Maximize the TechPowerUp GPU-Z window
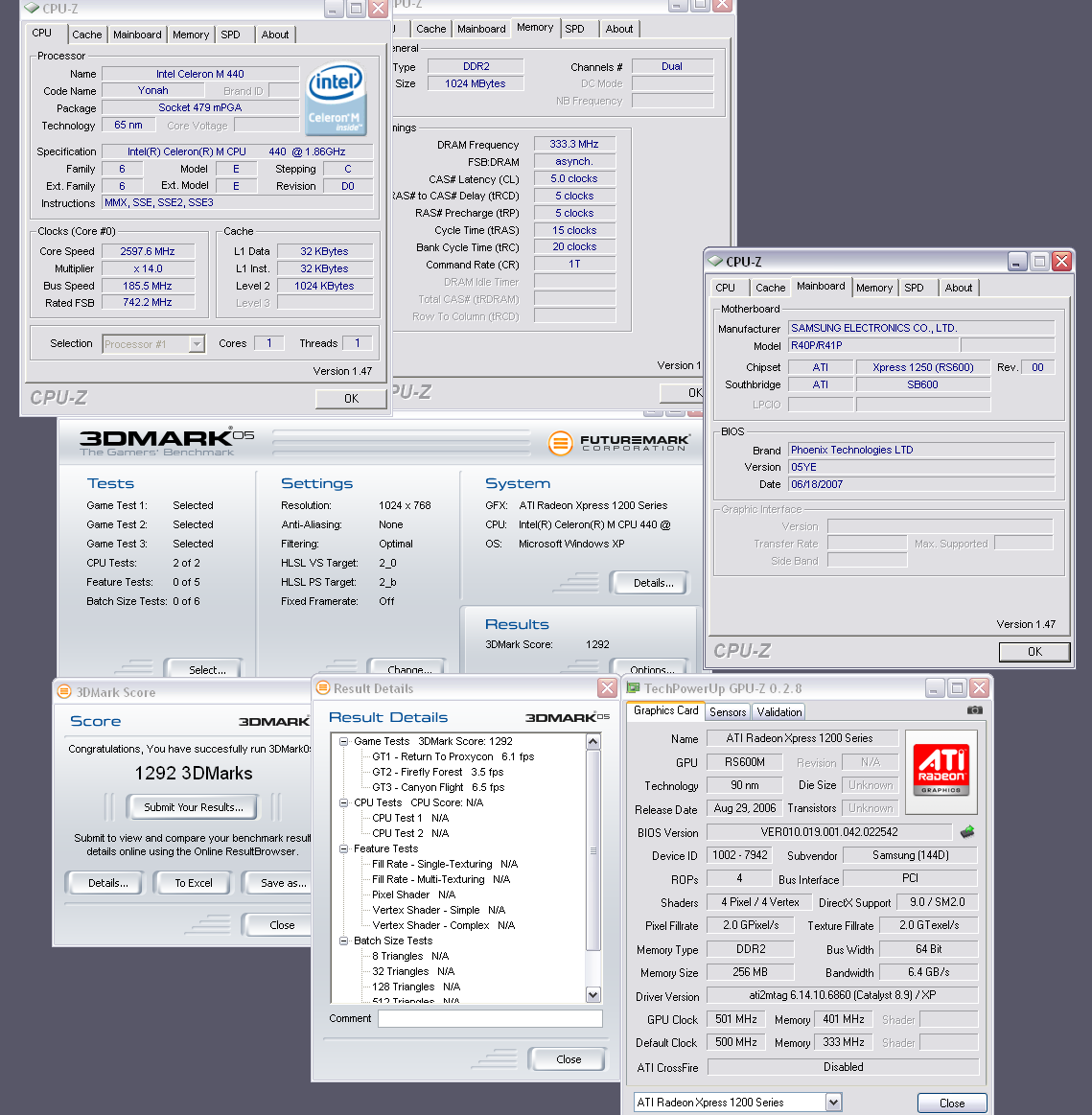 tap(957, 687)
